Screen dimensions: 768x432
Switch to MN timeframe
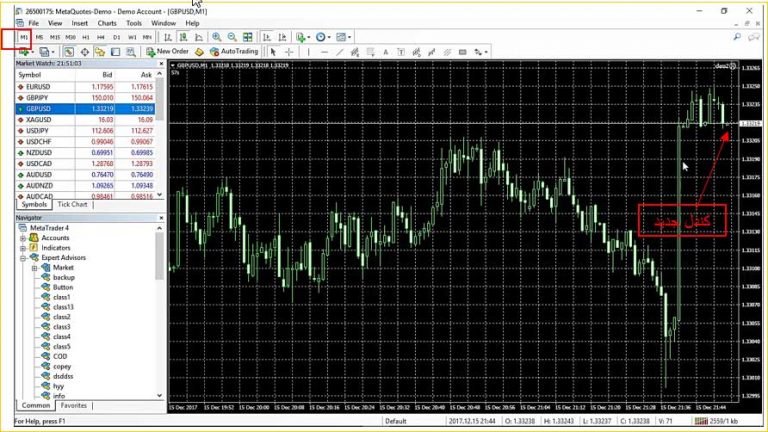[x=147, y=37]
